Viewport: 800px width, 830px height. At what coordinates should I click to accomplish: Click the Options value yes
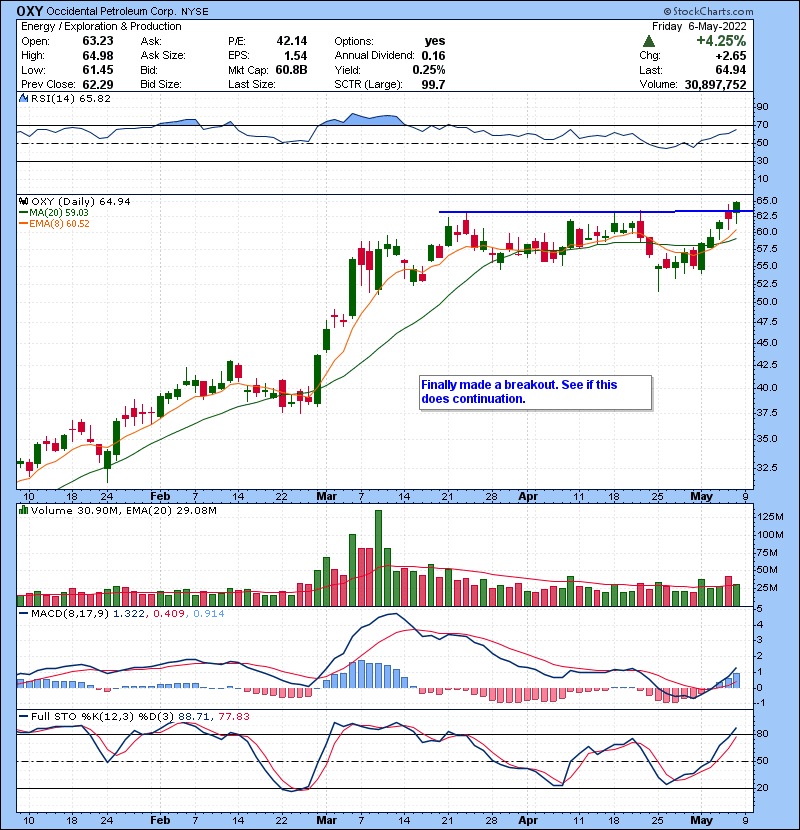point(435,41)
